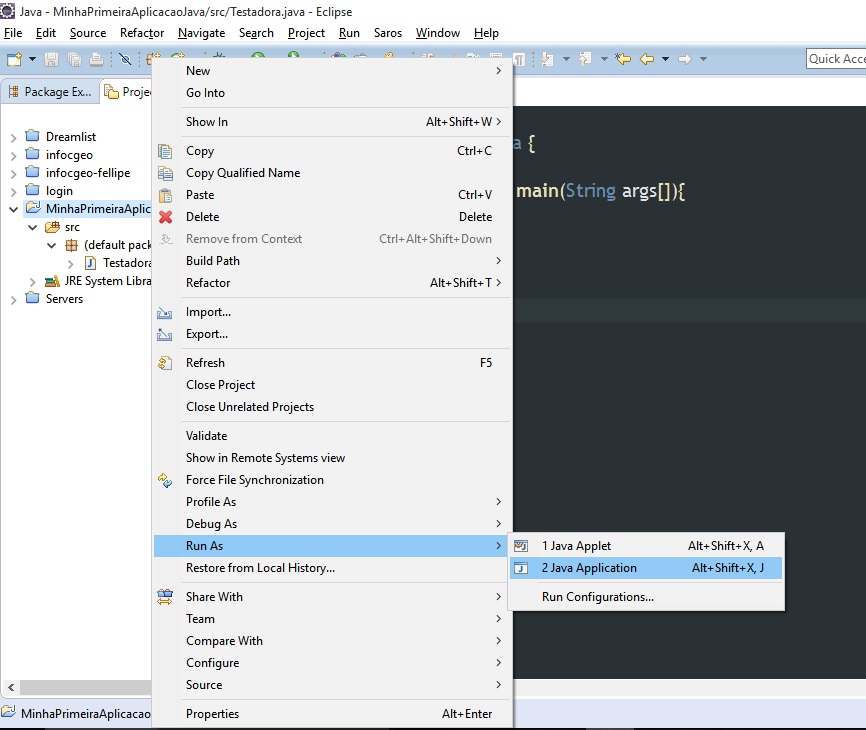
Task: Click the Force File Synchronization icon
Action: click(x=165, y=480)
